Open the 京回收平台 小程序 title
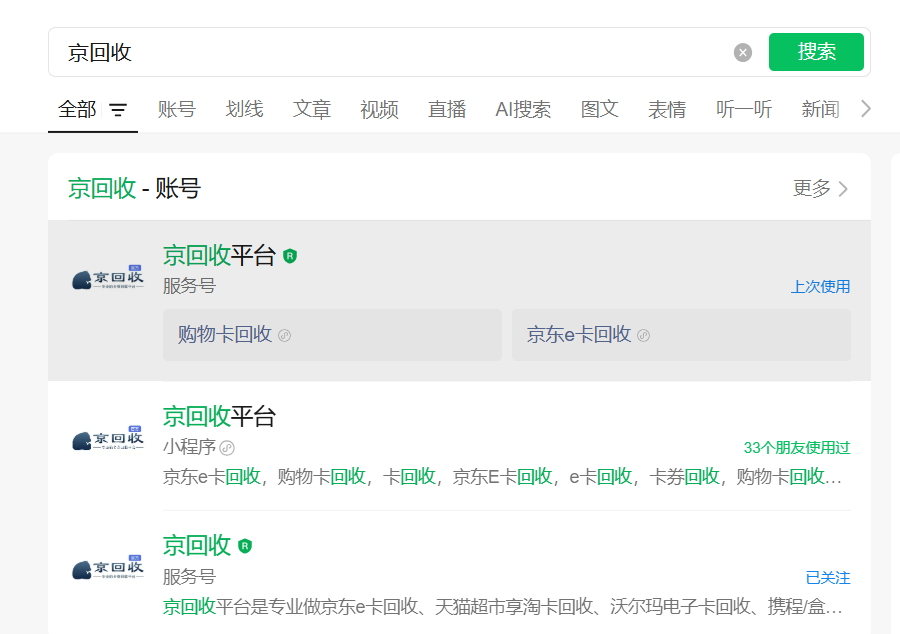This screenshot has height=634, width=900. (219, 416)
